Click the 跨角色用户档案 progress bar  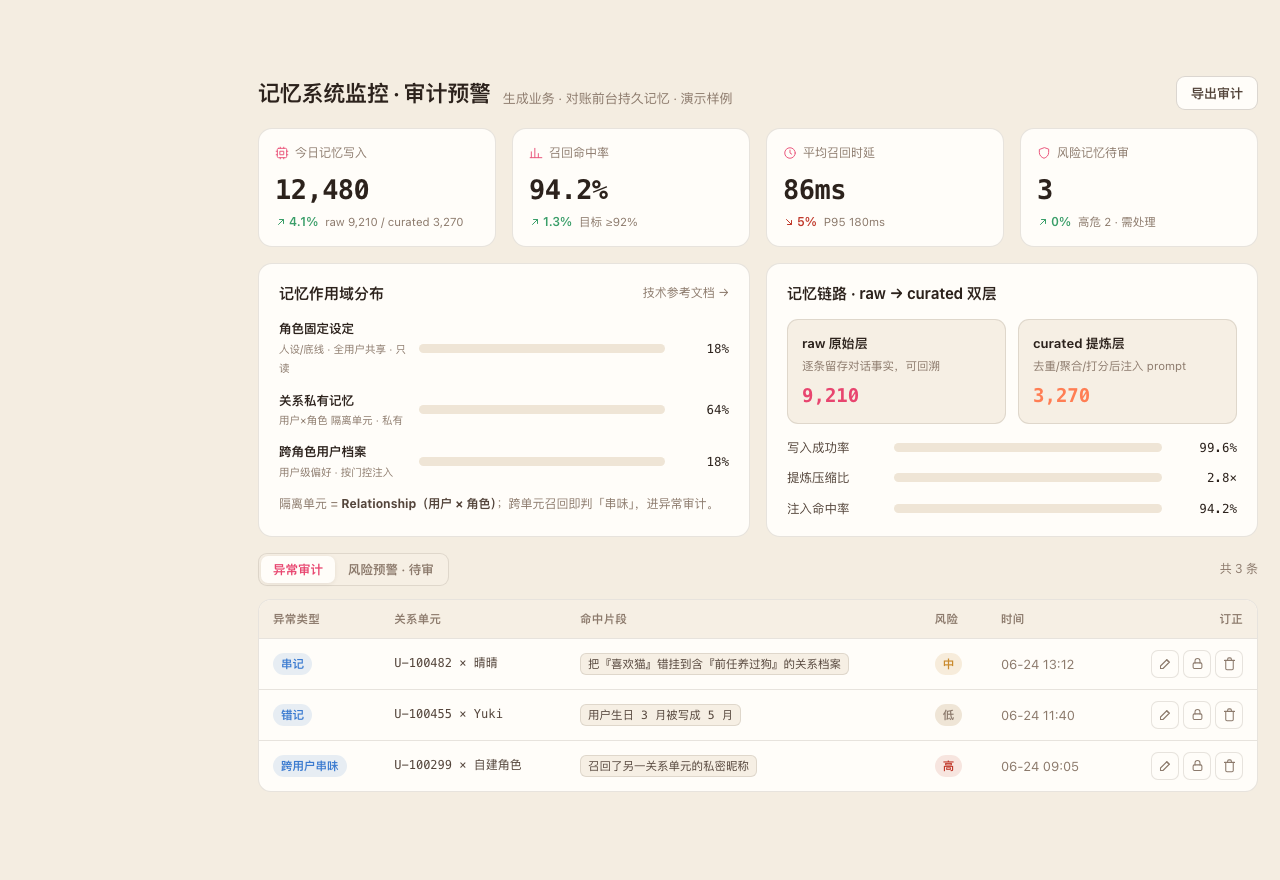[542, 462]
